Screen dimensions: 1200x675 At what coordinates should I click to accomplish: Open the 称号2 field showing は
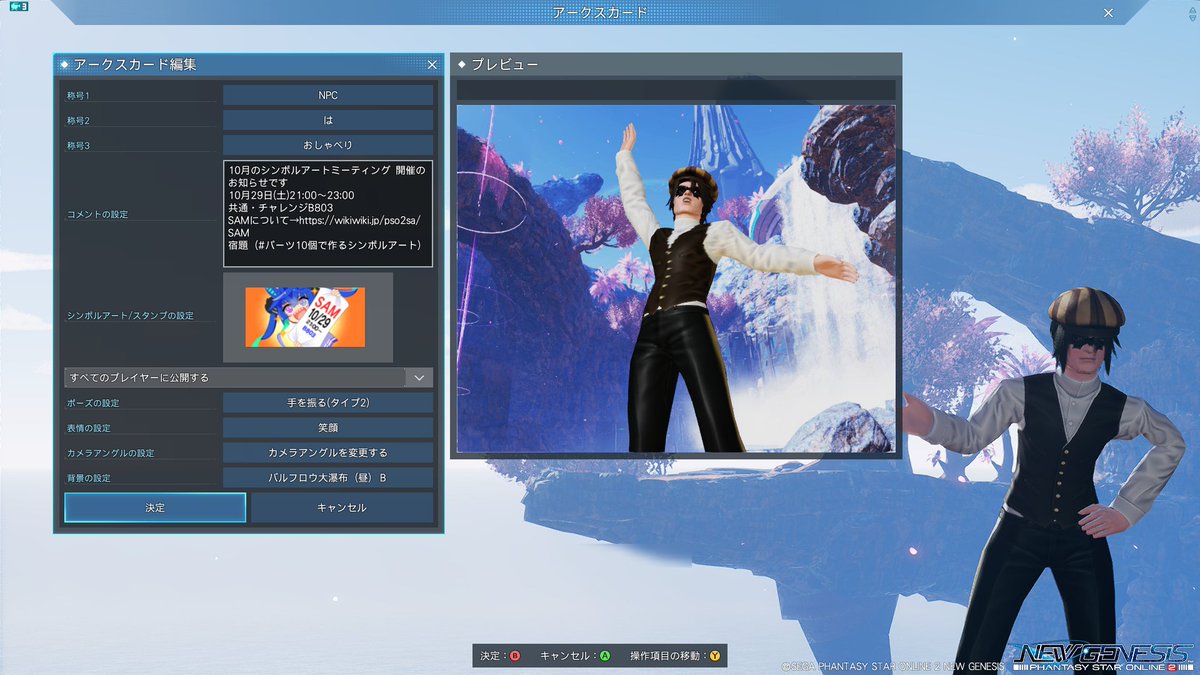328,120
